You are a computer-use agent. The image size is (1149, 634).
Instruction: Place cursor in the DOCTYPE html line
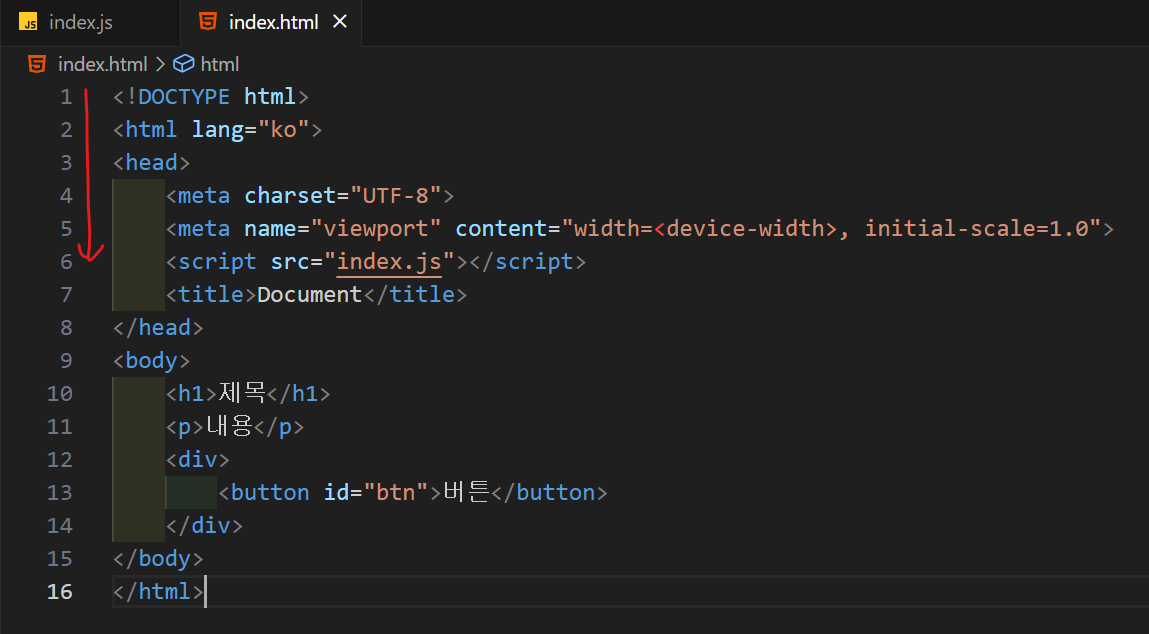click(x=211, y=97)
